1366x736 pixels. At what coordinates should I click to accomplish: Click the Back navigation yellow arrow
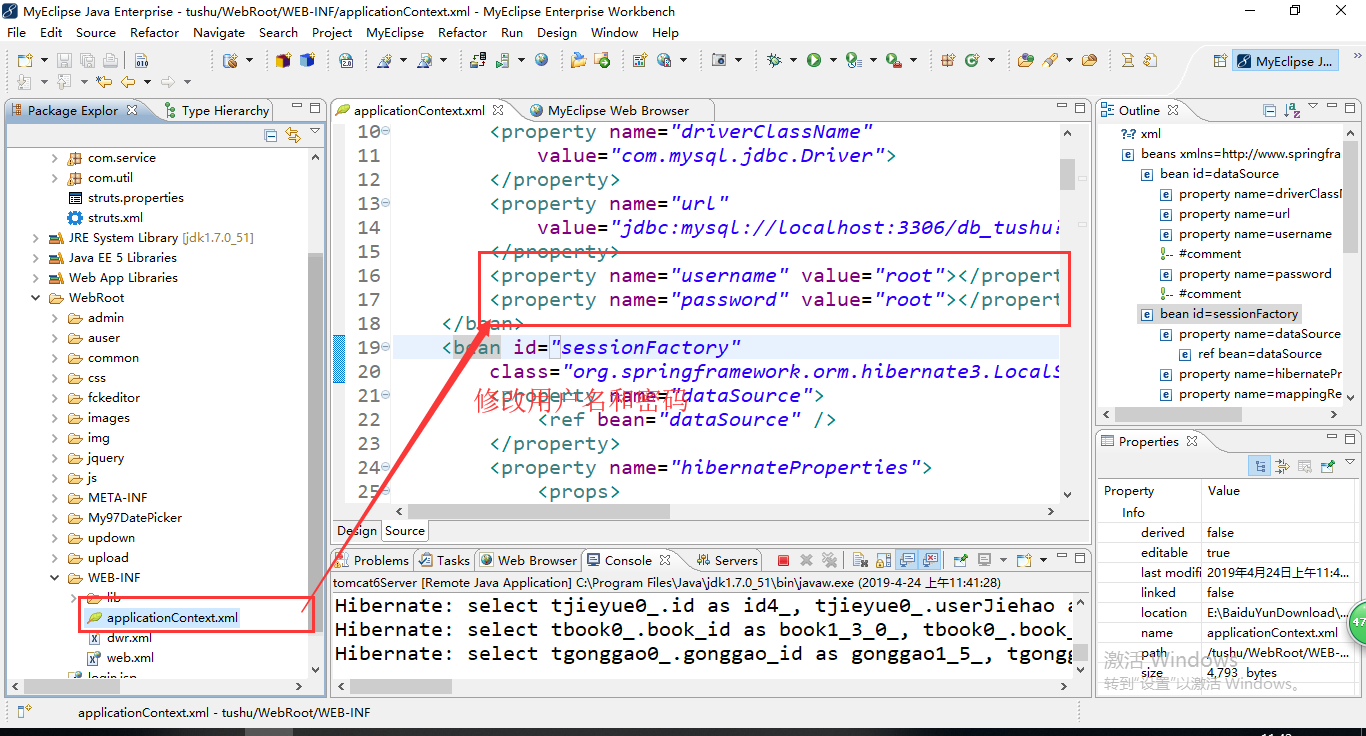(x=128, y=82)
